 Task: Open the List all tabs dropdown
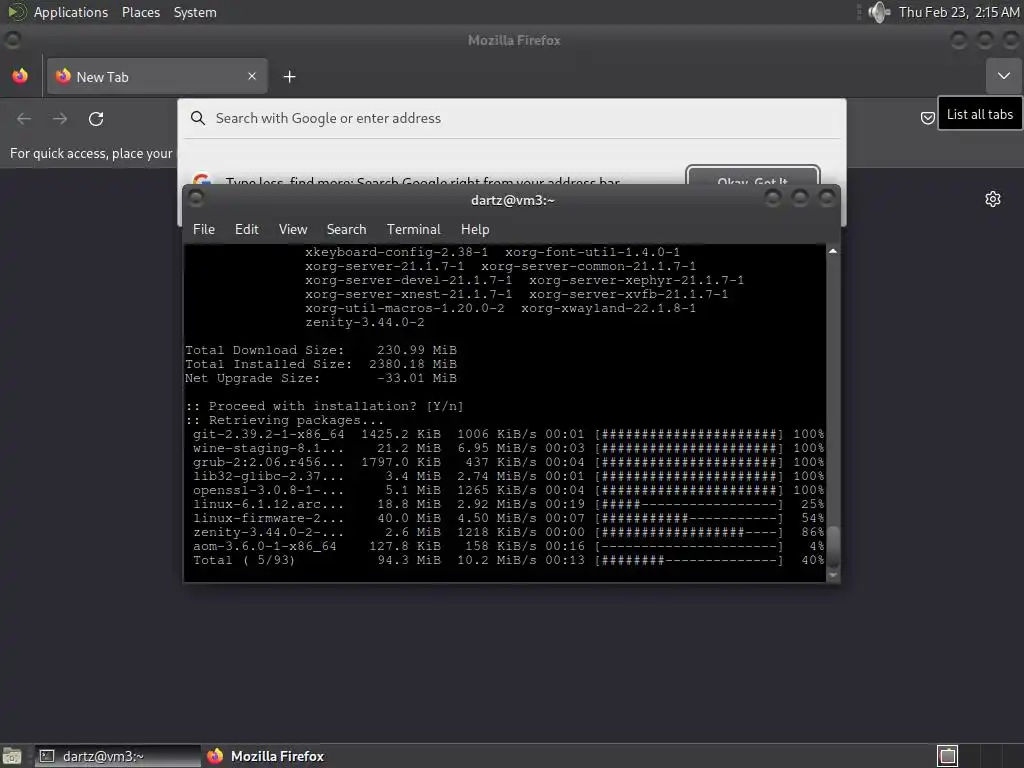click(x=1004, y=76)
